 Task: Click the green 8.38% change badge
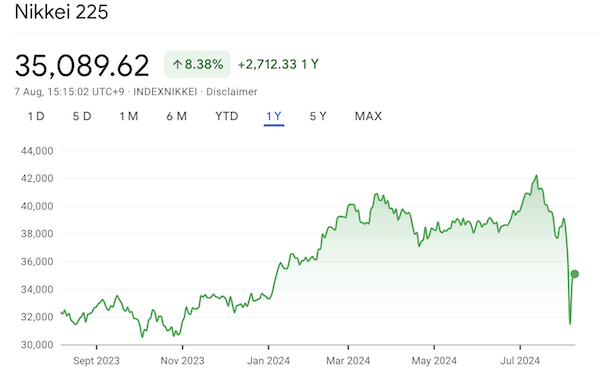(x=197, y=64)
